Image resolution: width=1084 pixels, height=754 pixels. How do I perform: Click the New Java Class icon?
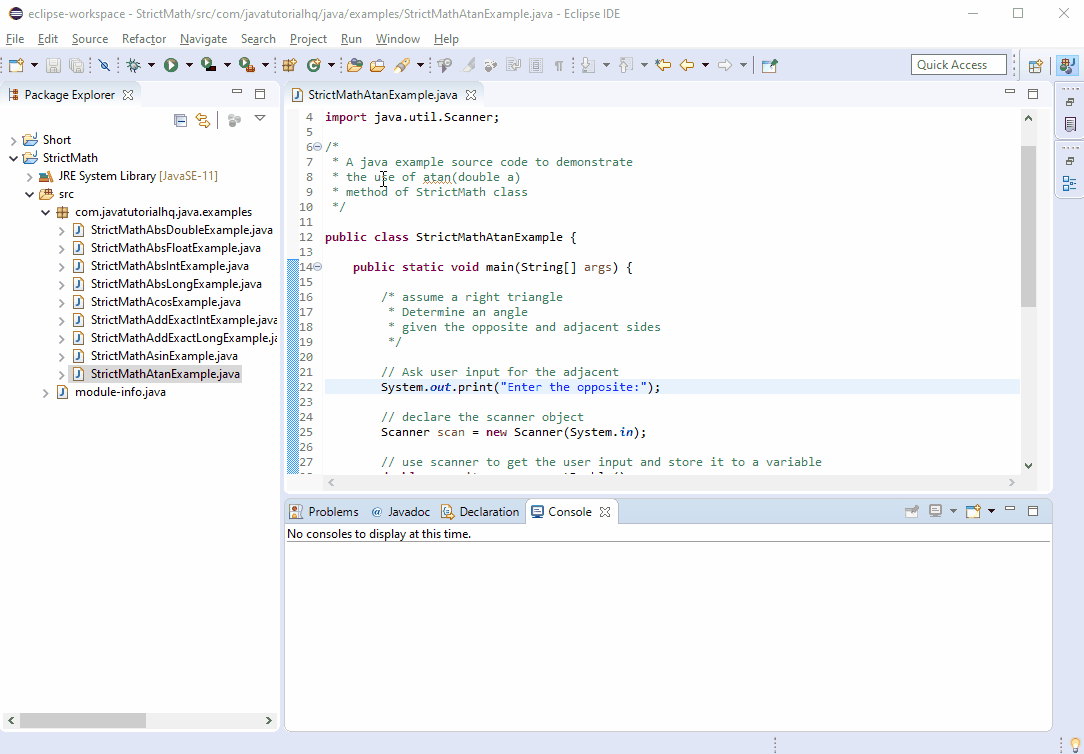[x=314, y=65]
